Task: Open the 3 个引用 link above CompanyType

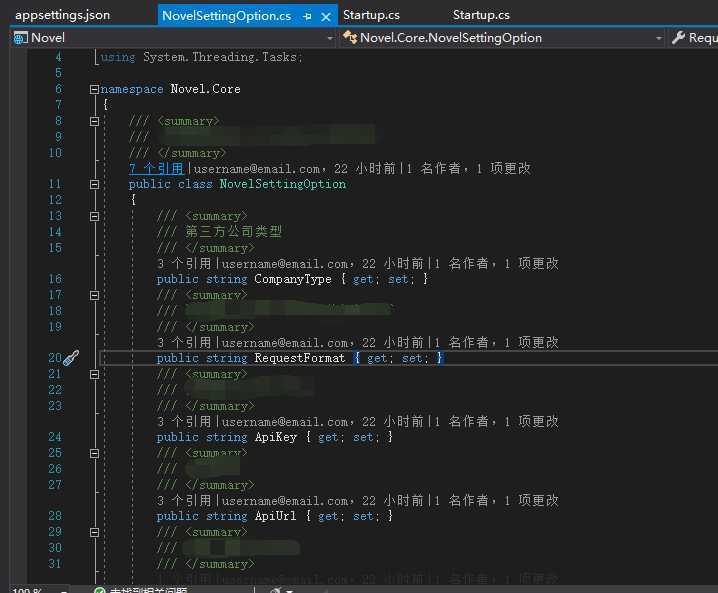Action: pyautogui.click(x=184, y=264)
